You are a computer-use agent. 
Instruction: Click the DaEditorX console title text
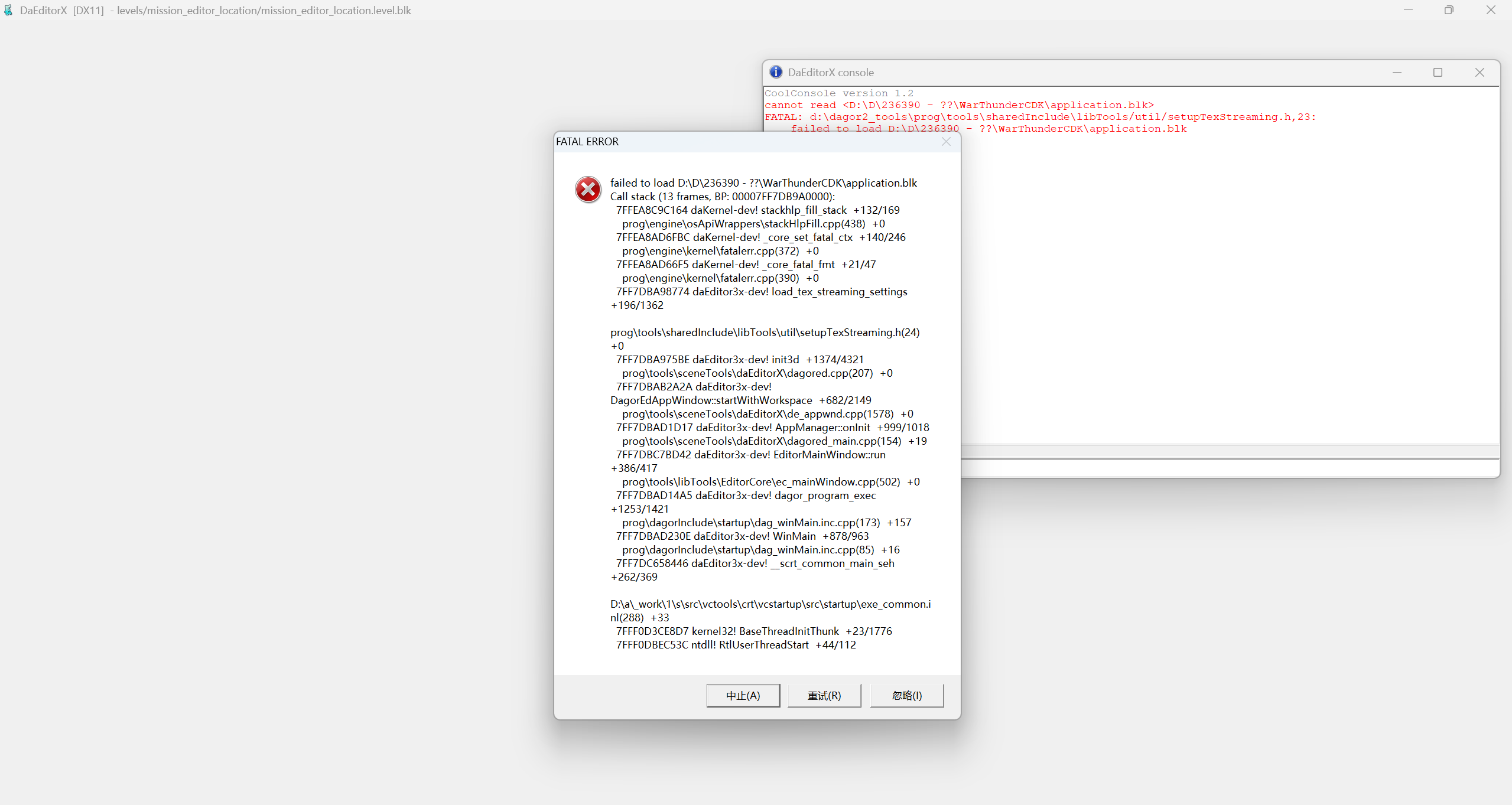[x=830, y=73]
